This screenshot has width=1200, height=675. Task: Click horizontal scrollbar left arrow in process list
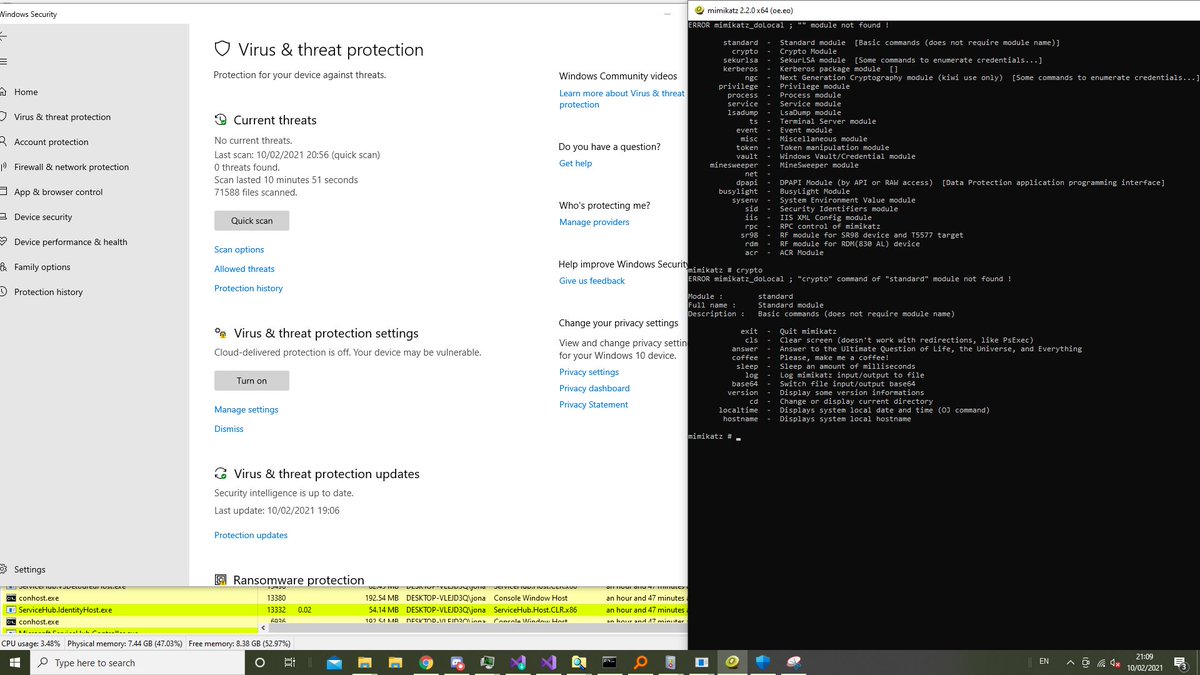pos(265,629)
